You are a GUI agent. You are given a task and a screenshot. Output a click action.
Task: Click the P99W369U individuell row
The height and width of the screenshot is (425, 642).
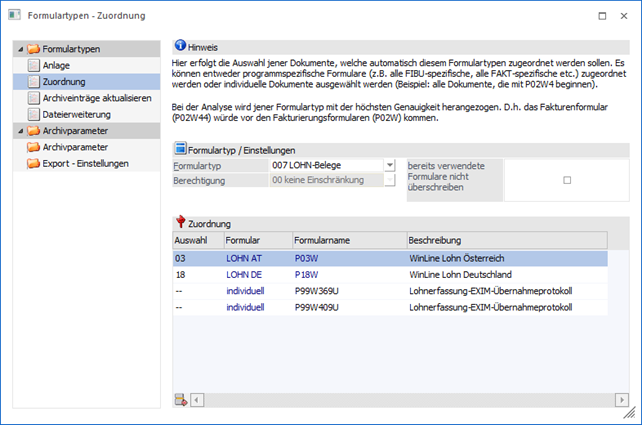(x=390, y=291)
